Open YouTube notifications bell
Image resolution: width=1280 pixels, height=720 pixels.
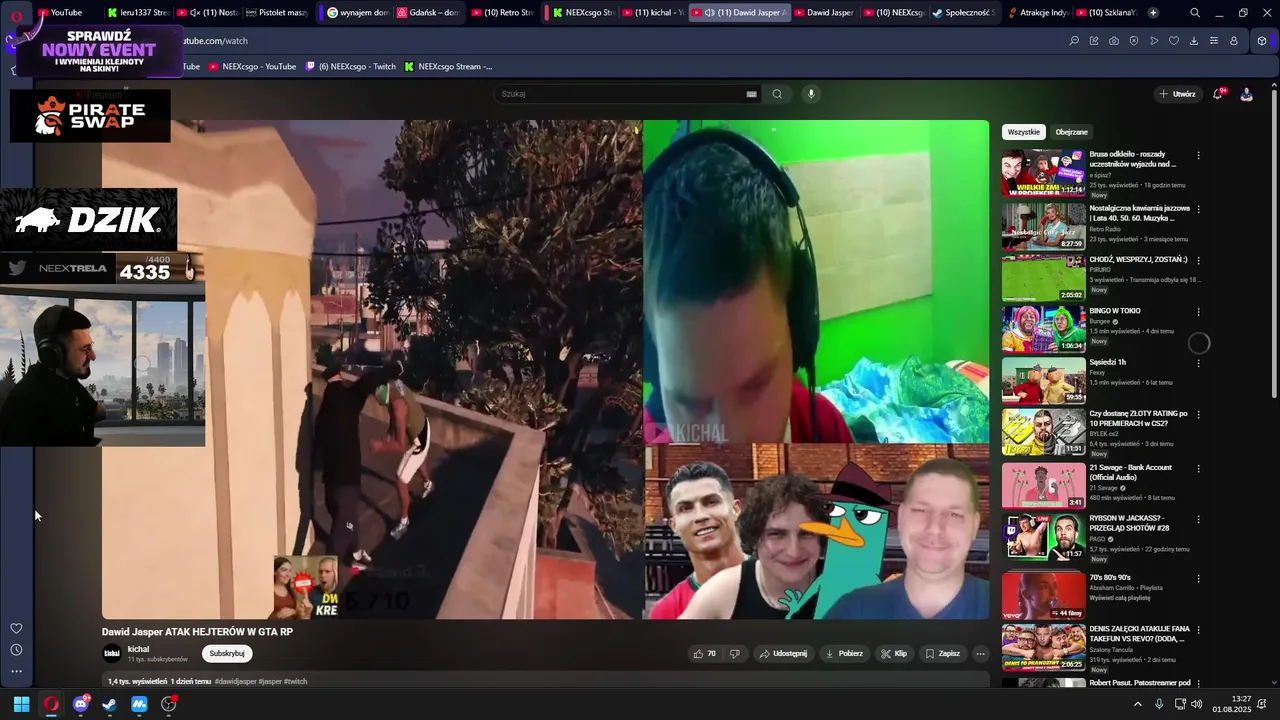[x=1218, y=94]
